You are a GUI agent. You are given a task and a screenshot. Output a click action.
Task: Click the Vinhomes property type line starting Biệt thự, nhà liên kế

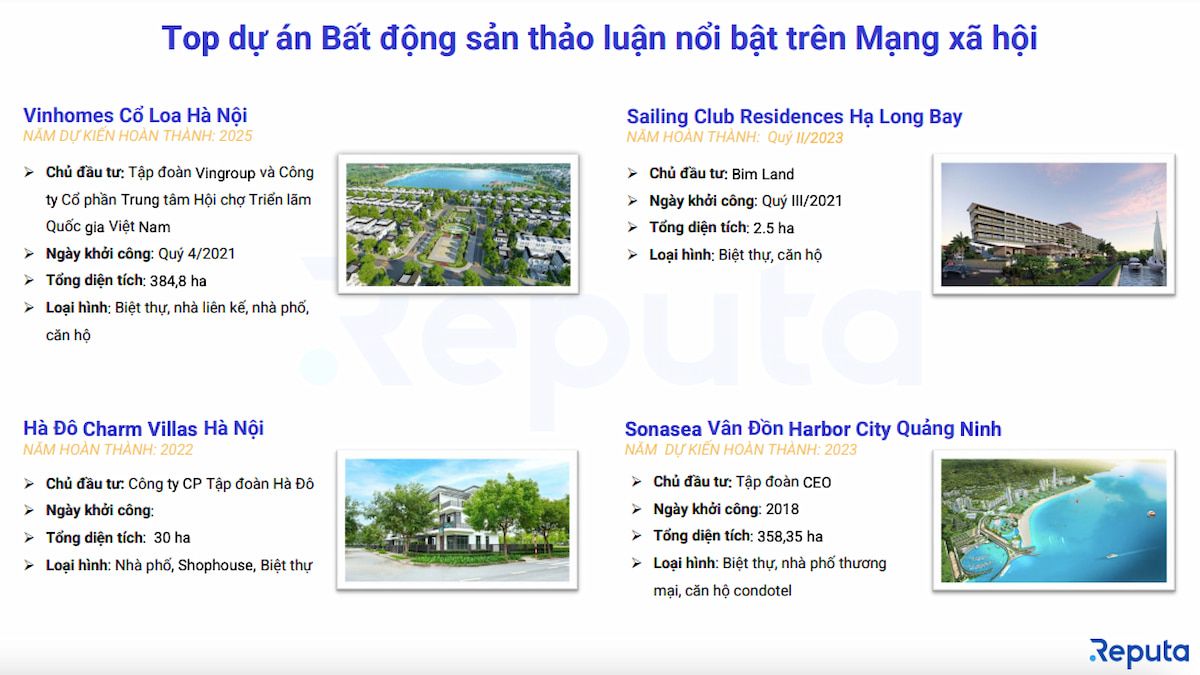178,308
